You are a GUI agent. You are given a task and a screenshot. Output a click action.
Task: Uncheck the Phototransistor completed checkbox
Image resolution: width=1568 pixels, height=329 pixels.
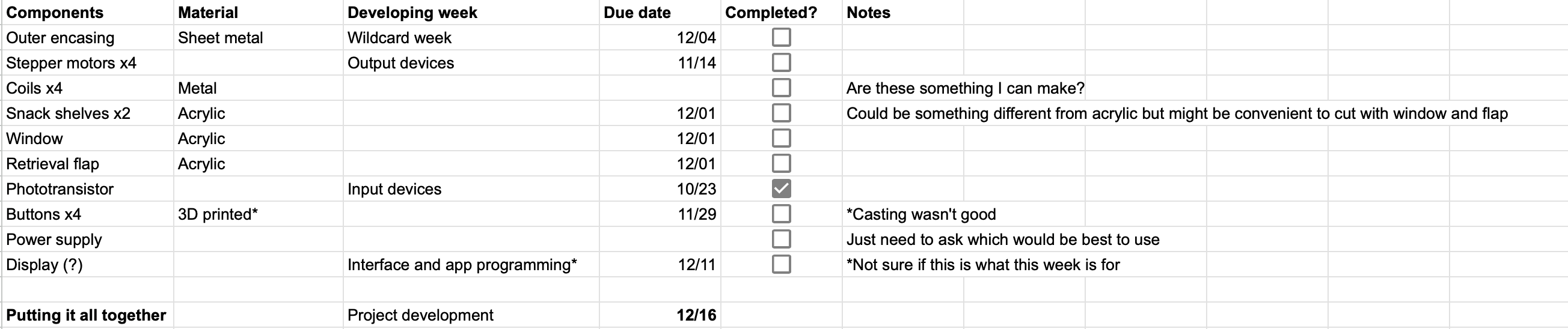tap(781, 189)
